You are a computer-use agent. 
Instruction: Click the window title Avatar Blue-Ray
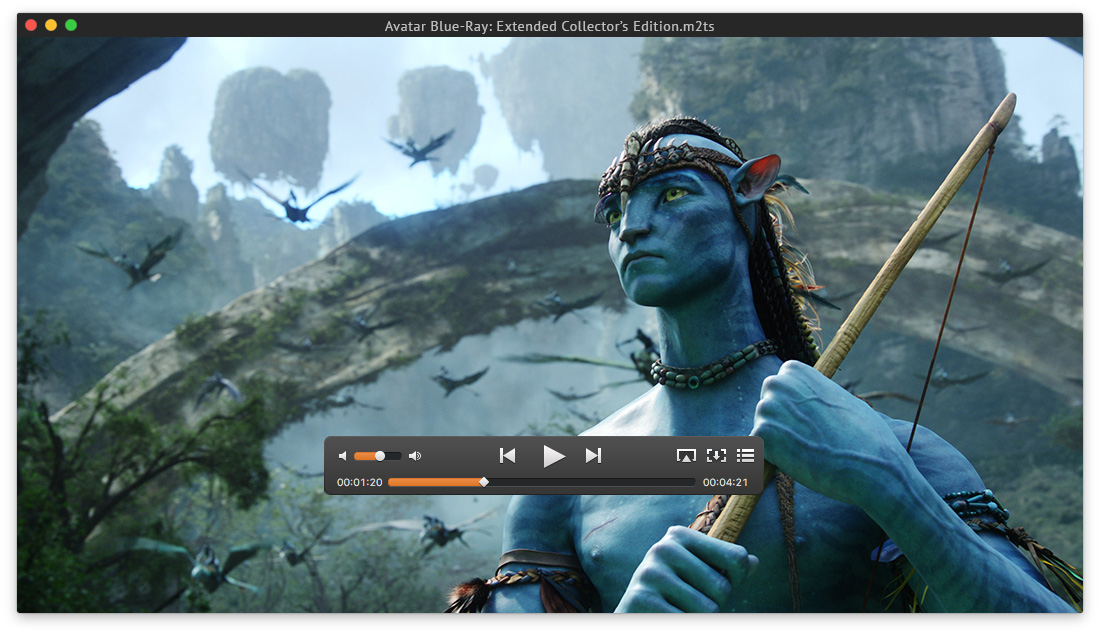(x=549, y=27)
